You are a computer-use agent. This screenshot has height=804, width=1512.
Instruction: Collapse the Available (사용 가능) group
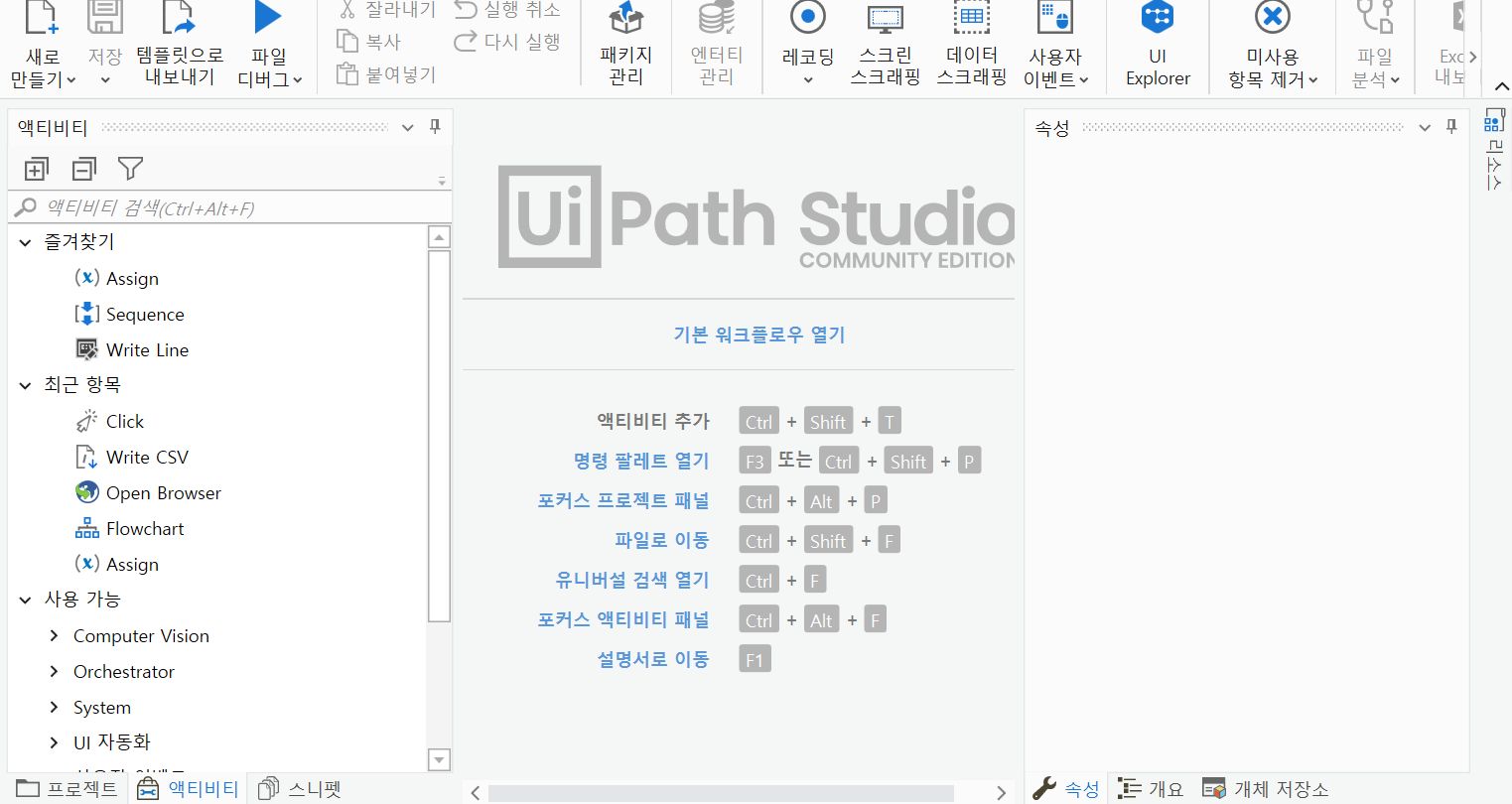(x=26, y=600)
